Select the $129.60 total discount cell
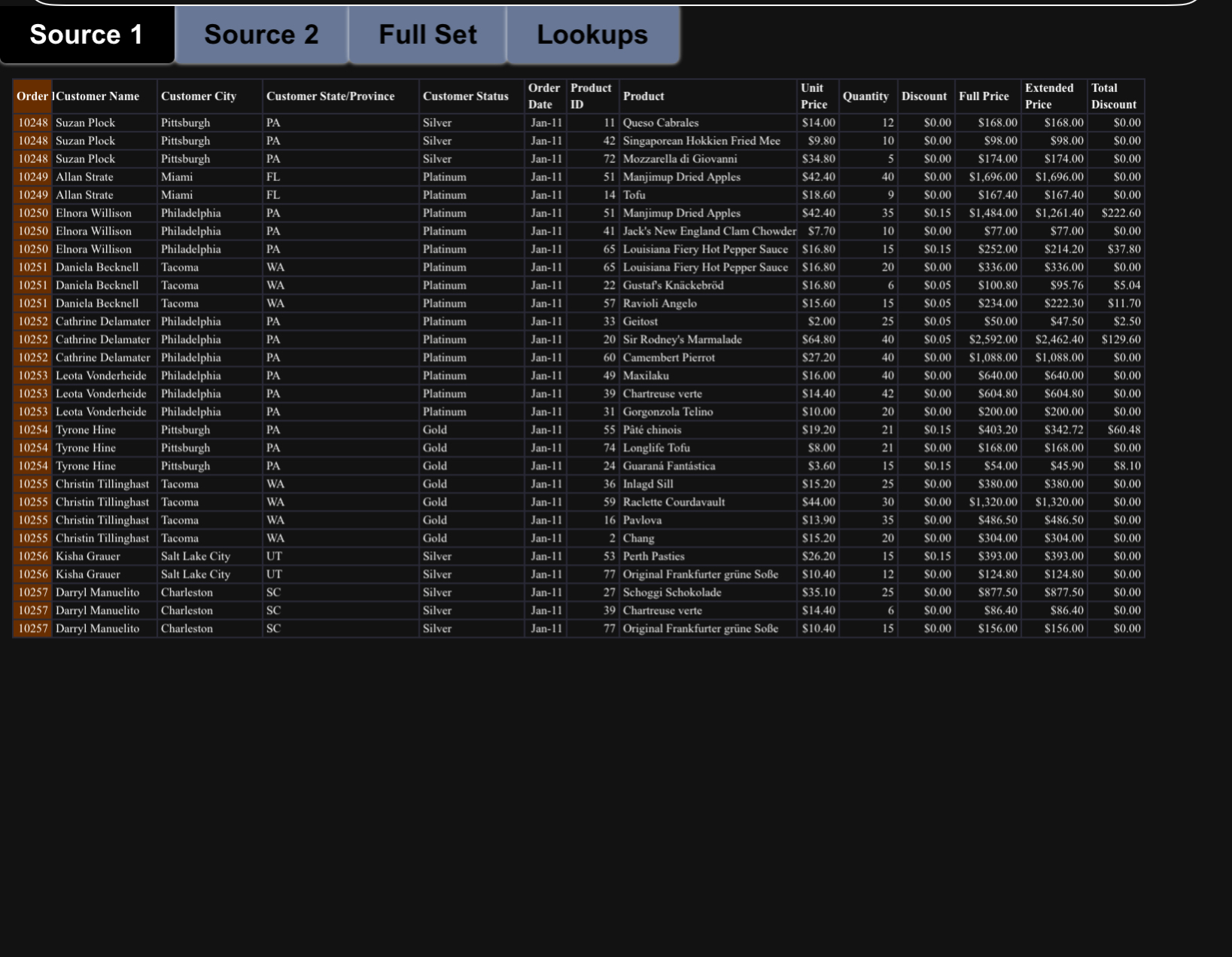 (x=1116, y=340)
